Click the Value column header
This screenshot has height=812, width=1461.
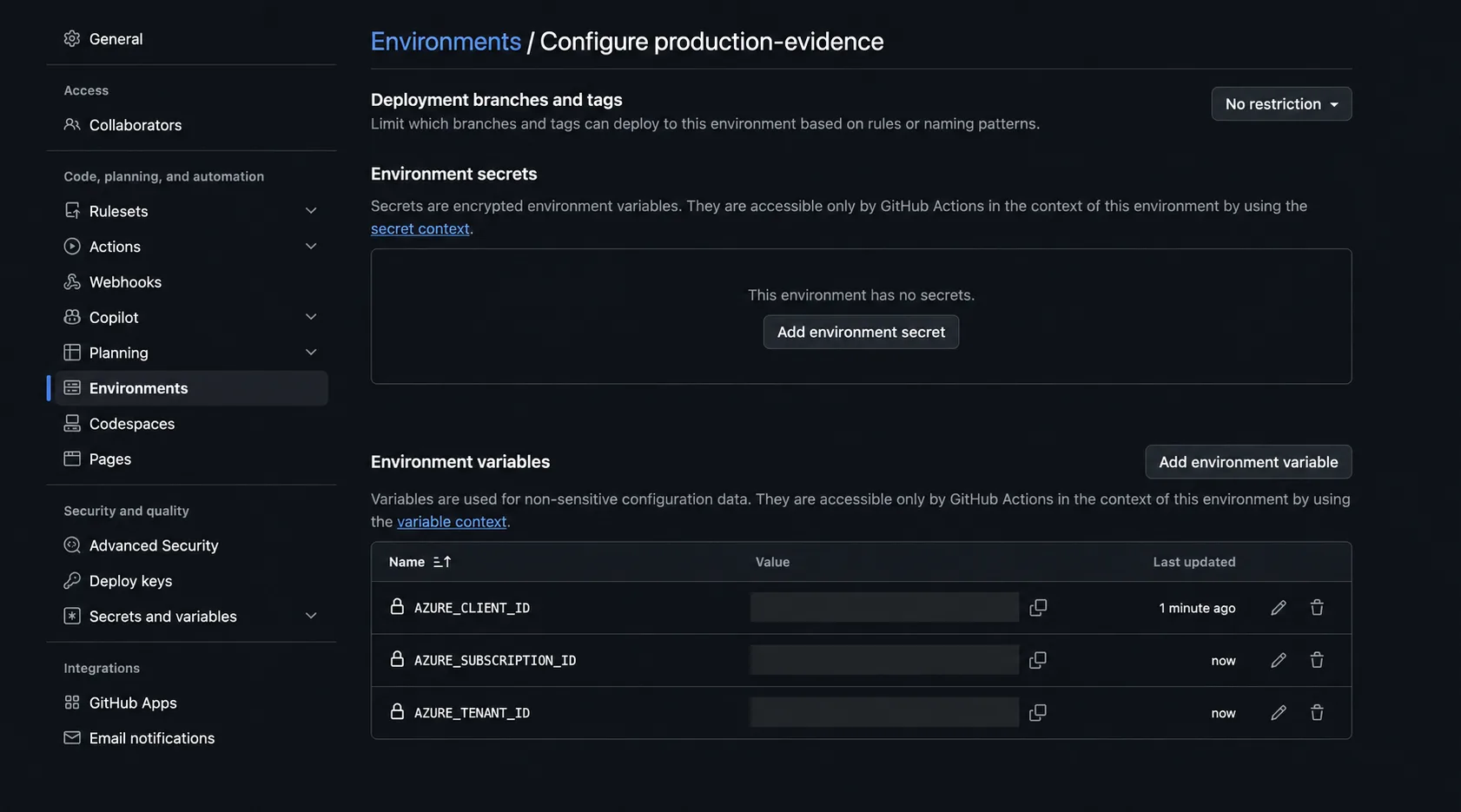(772, 562)
